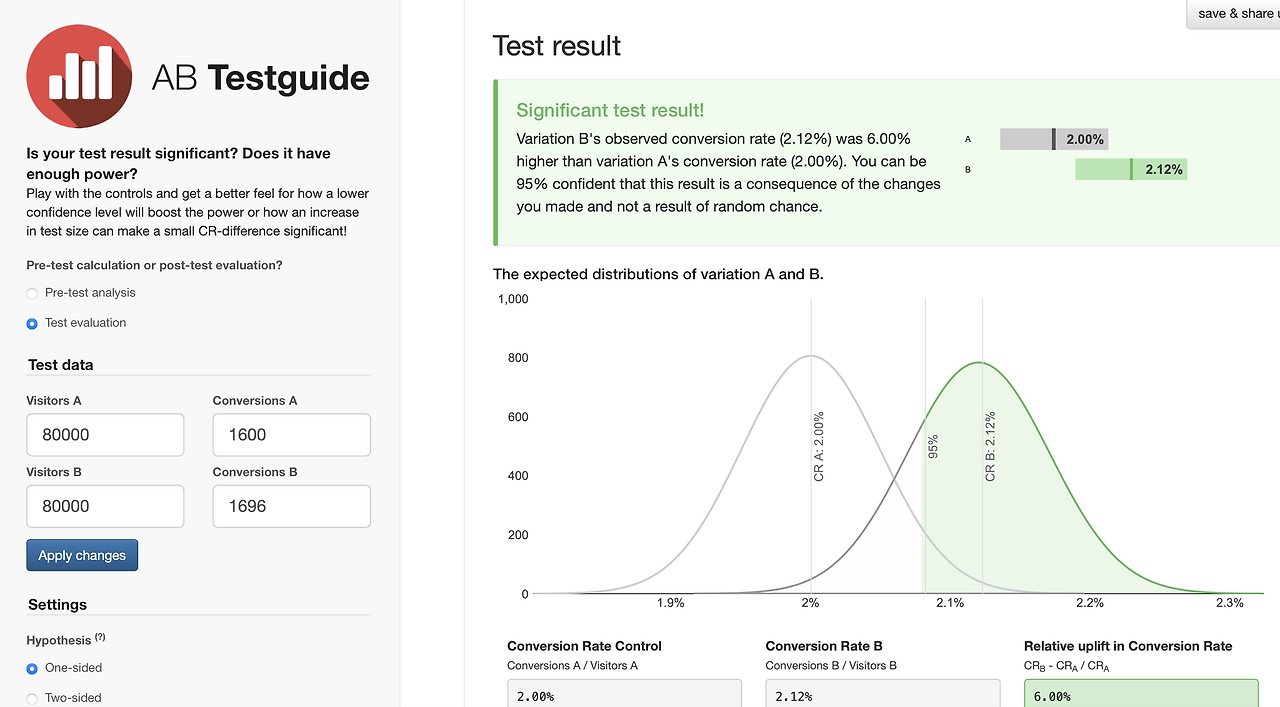Image resolution: width=1280 pixels, height=707 pixels.
Task: Choose Two-sided hypothesis option
Action: [x=33, y=698]
